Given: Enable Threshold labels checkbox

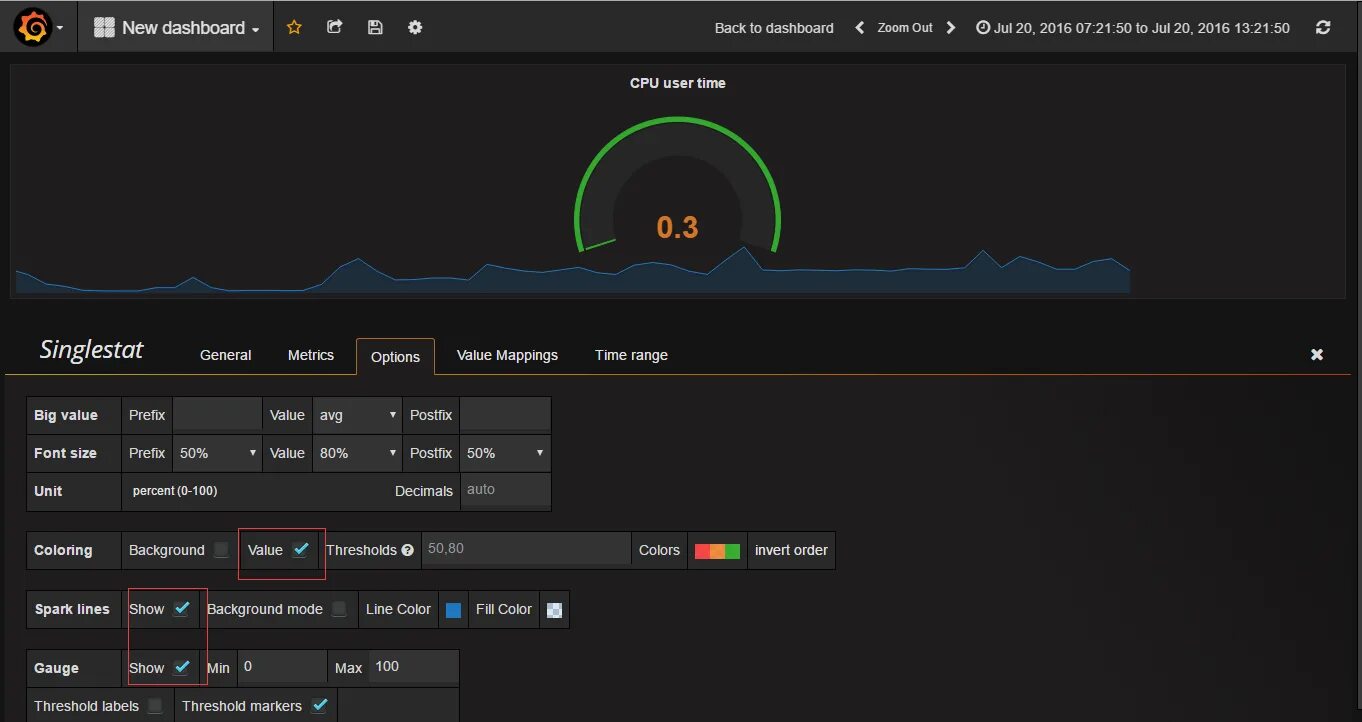Looking at the screenshot, I should pyautogui.click(x=154, y=706).
